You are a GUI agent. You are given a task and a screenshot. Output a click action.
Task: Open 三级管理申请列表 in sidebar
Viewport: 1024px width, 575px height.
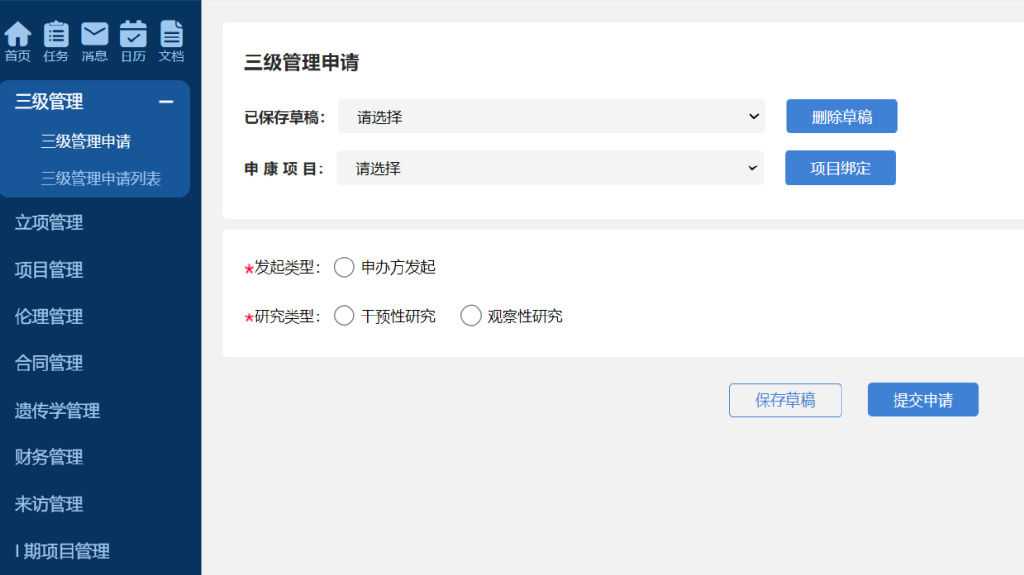coord(101,179)
